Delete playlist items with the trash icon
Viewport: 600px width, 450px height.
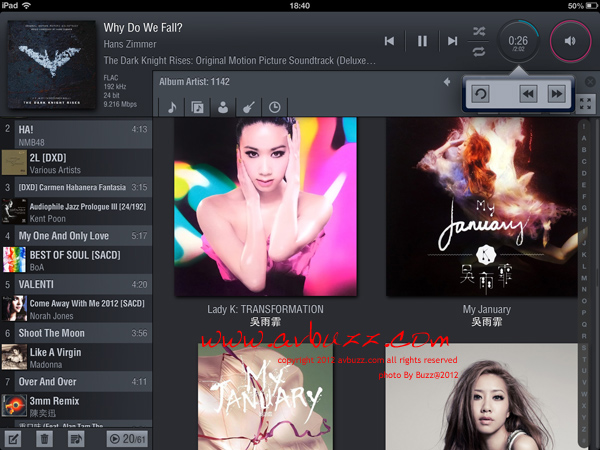point(44,438)
